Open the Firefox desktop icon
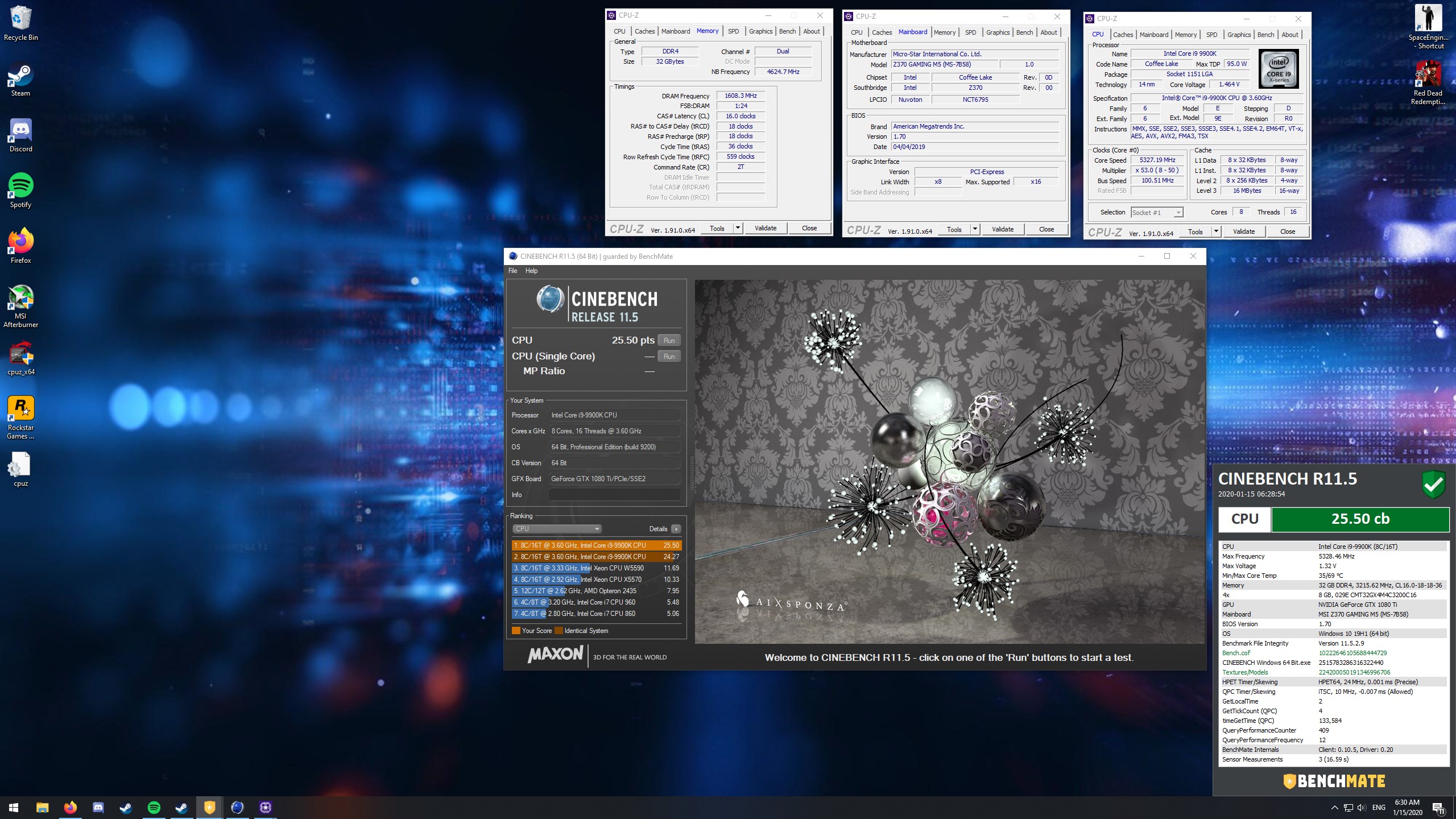The width and height of the screenshot is (1456, 819). point(21,247)
